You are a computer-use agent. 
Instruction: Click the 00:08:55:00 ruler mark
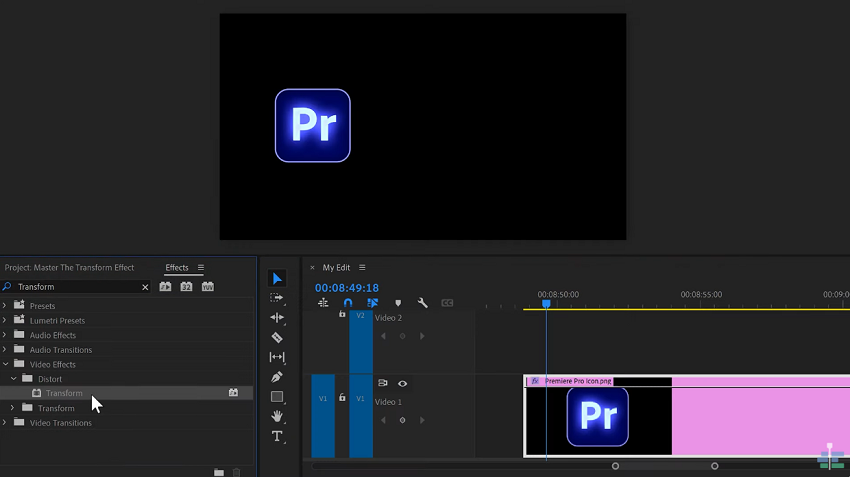701,294
